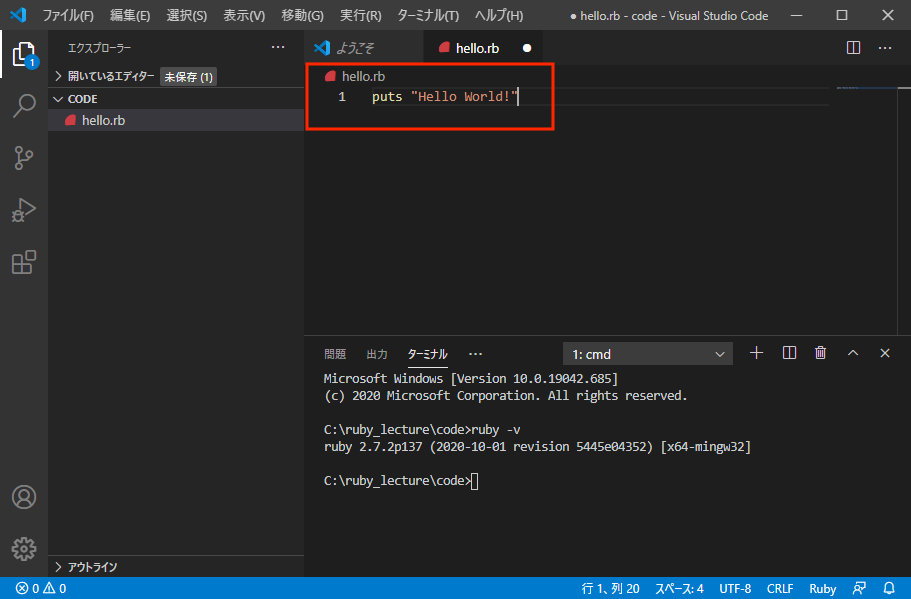Viewport: 911px width, 599px height.
Task: Click the 未保存 (1) badge
Action: pos(188,77)
